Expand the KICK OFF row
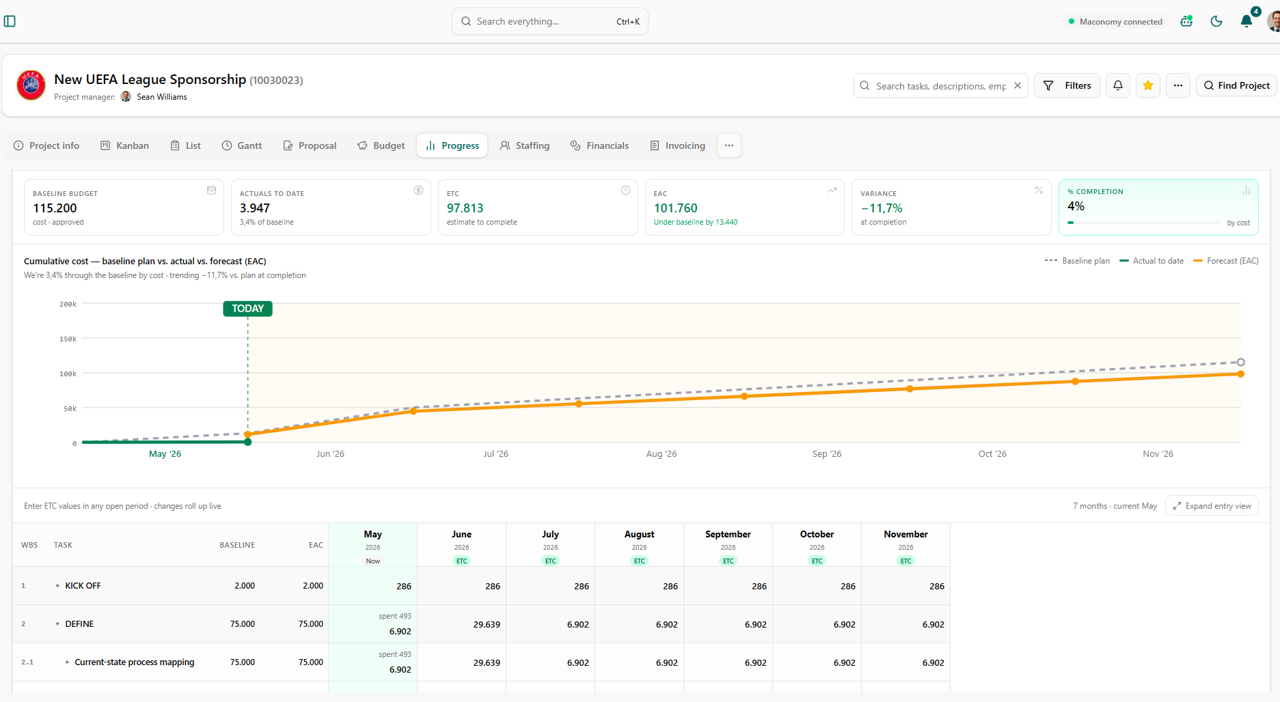This screenshot has height=702, width=1280. click(57, 586)
